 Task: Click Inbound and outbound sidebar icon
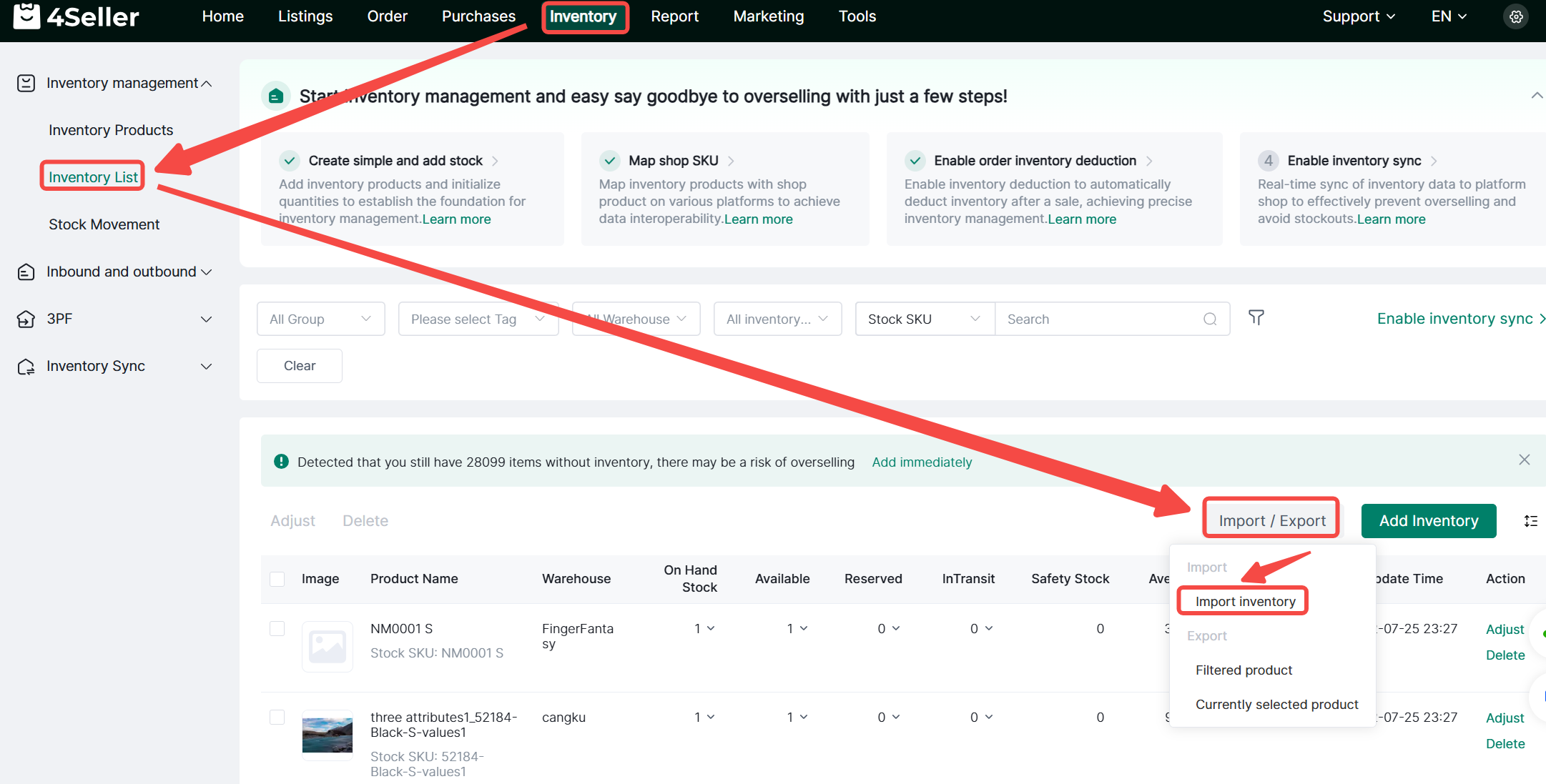[x=26, y=272]
